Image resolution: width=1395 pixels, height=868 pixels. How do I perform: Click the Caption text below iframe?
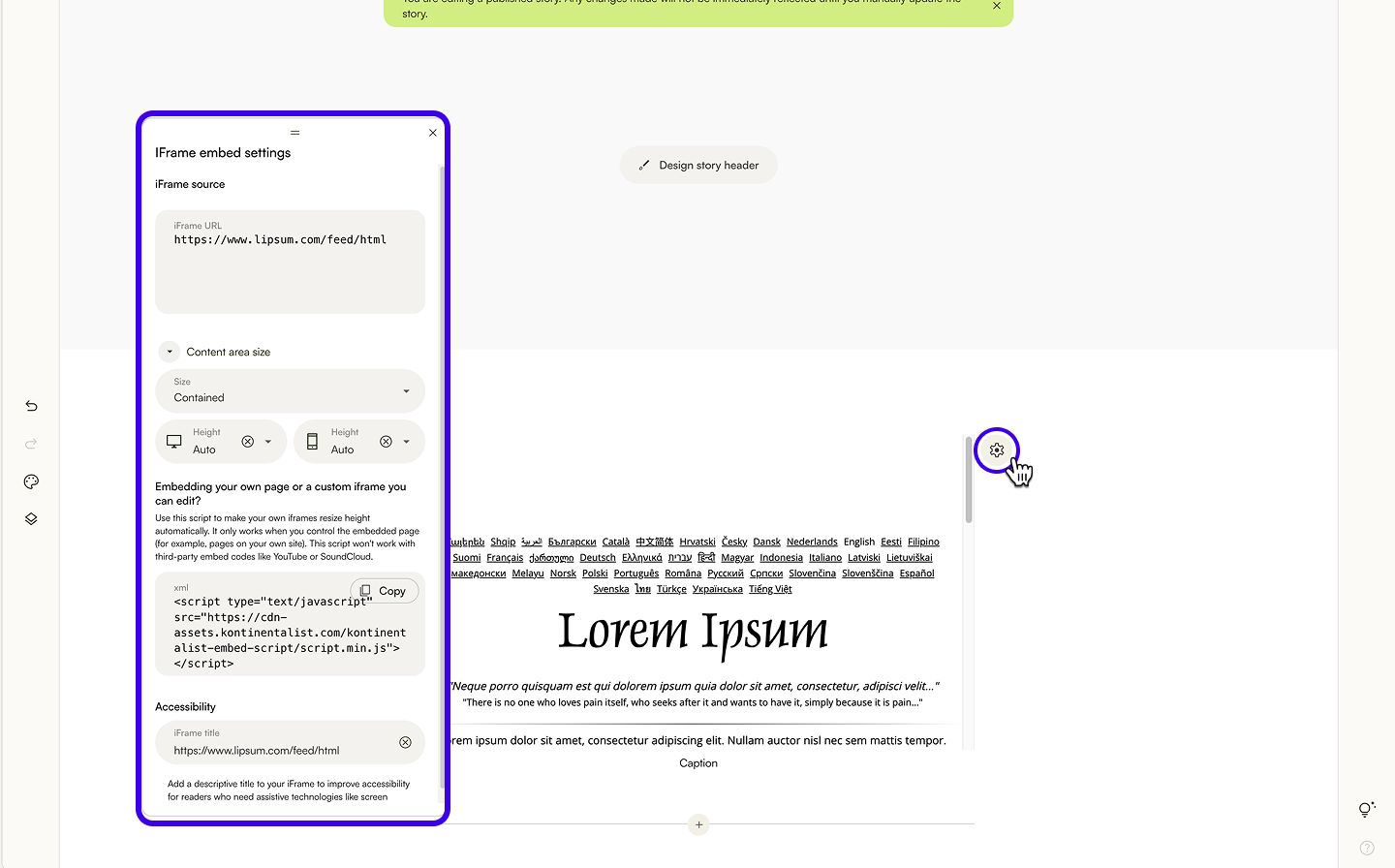pos(698,763)
